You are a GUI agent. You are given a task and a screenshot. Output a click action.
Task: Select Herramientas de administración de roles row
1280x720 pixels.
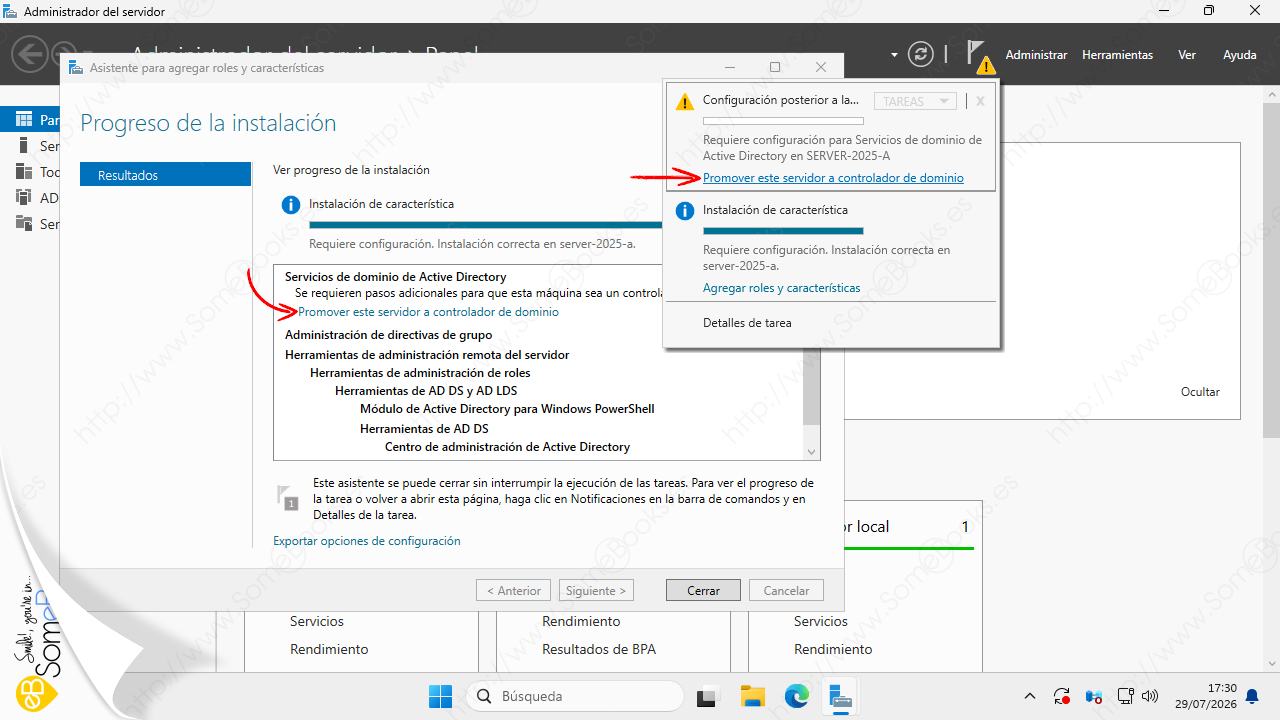tap(420, 373)
